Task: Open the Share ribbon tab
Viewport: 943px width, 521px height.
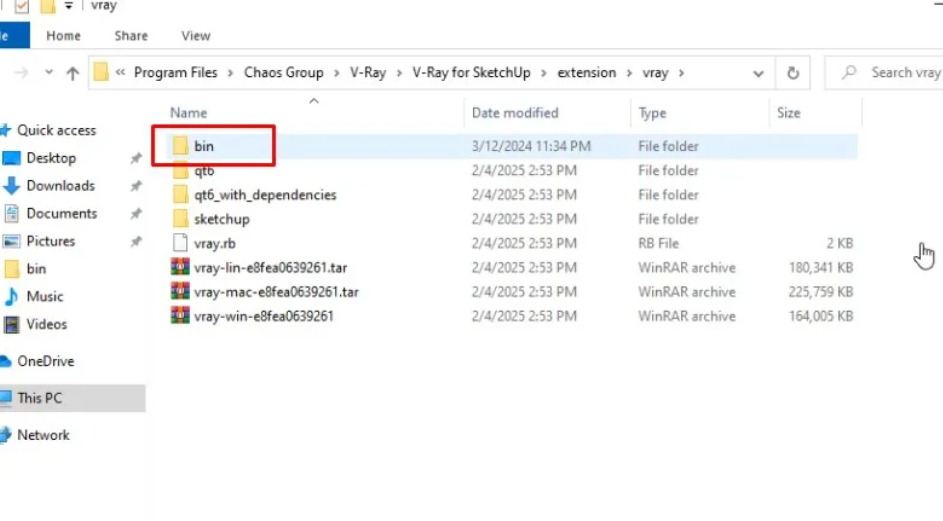Action: (x=131, y=36)
